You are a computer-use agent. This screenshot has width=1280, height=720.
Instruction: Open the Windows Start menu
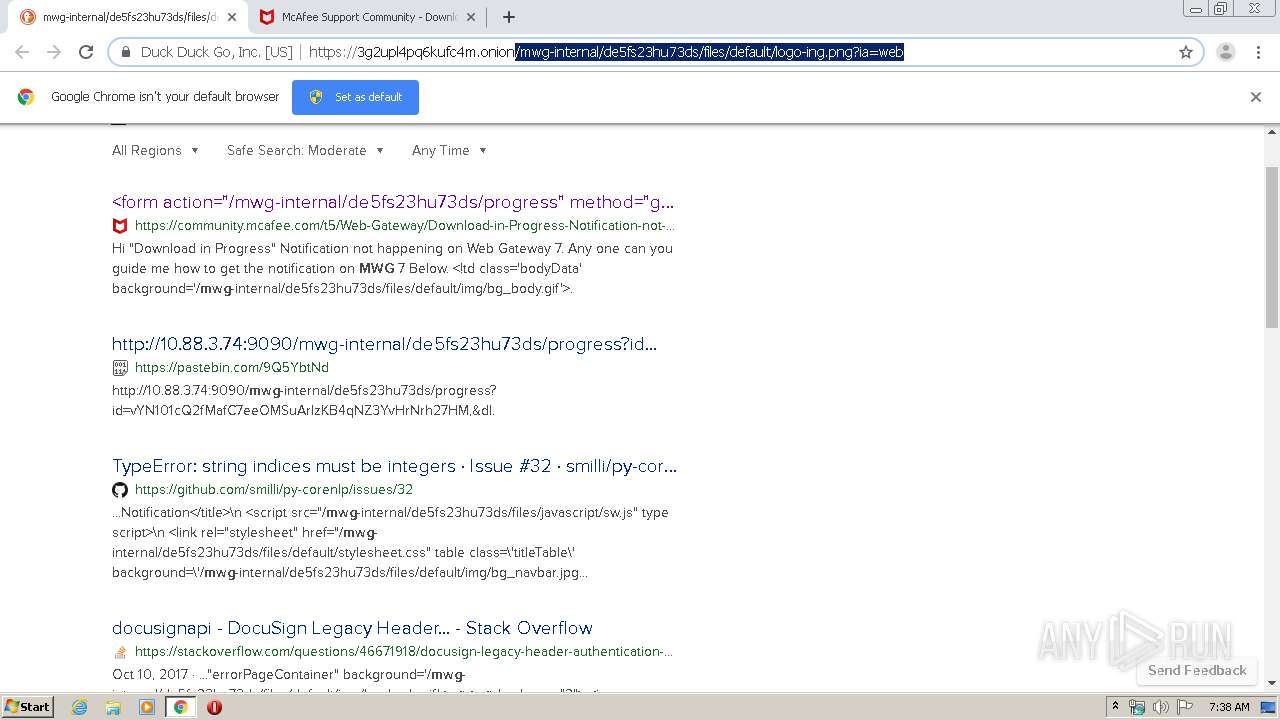click(27, 706)
